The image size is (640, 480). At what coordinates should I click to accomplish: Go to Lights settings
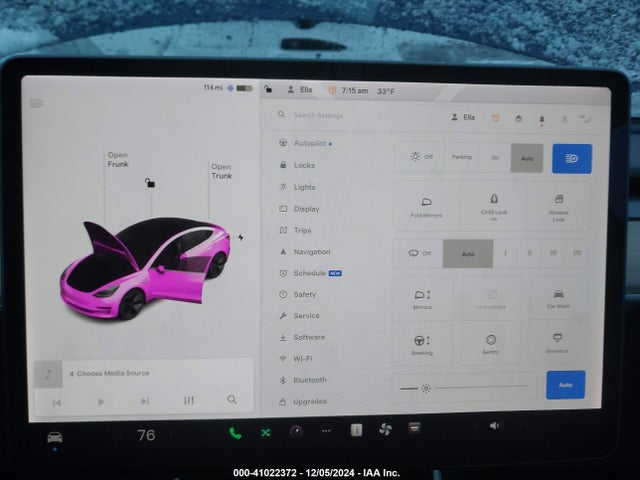(297, 187)
